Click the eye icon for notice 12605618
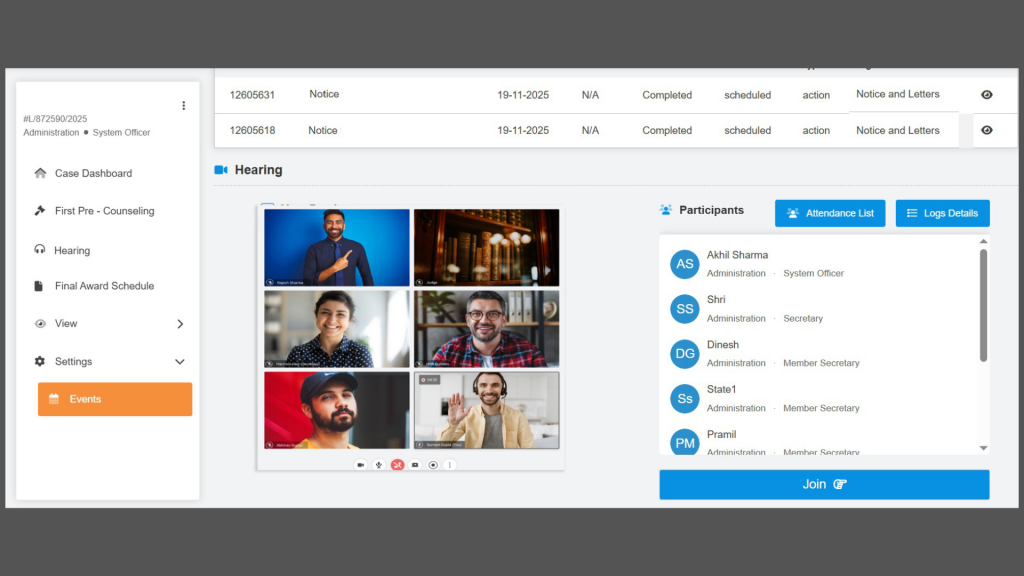Screen dimensions: 1024x576 (x=987, y=130)
